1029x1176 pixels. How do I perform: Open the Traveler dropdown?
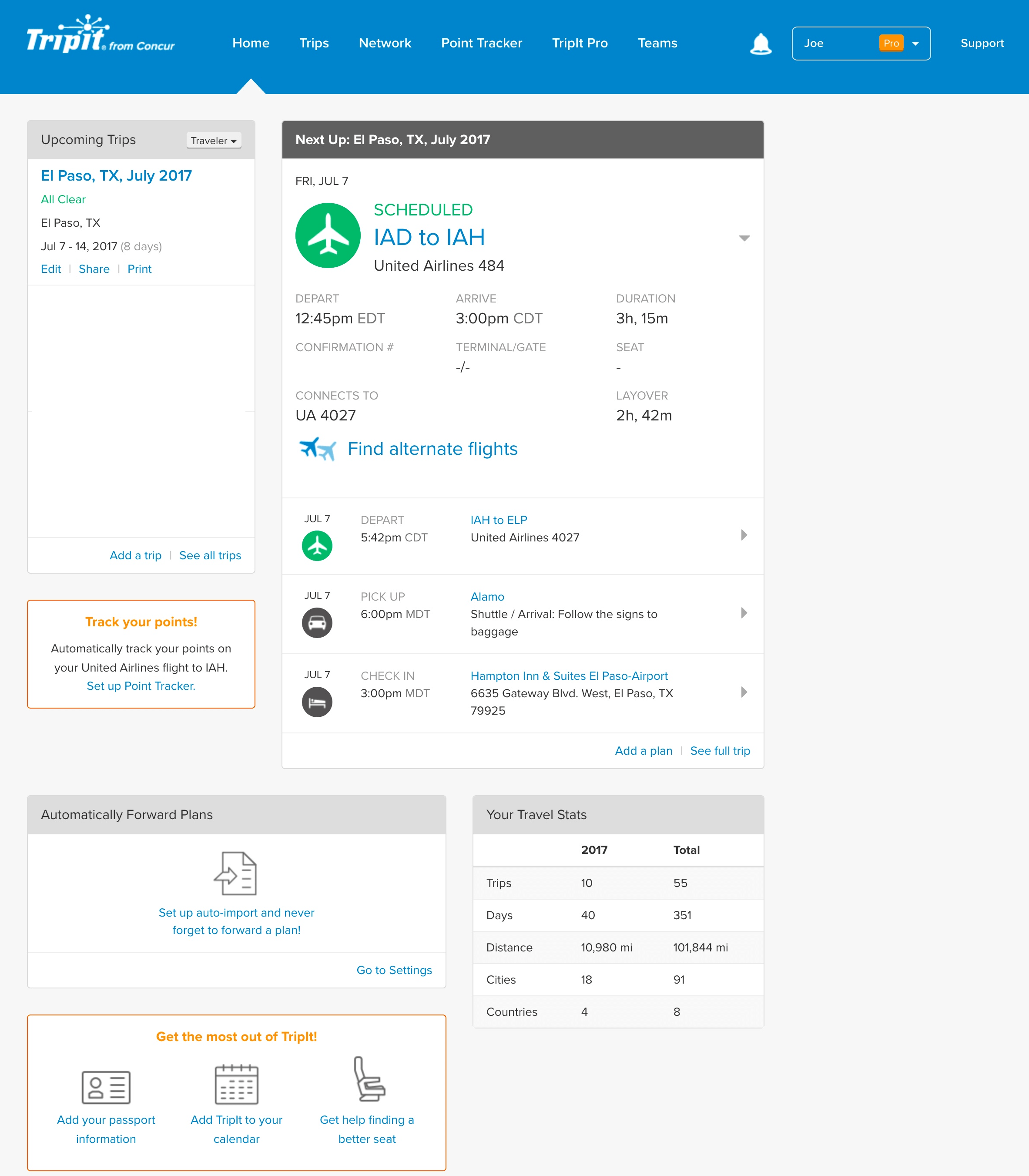(x=213, y=140)
